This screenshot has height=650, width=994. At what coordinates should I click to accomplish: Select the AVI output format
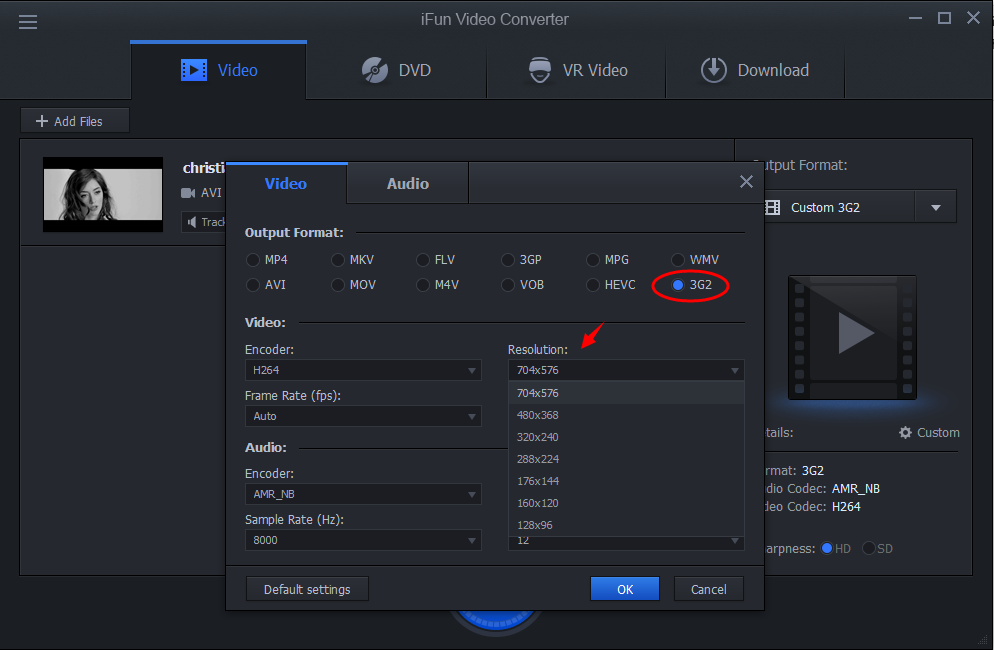[266, 285]
